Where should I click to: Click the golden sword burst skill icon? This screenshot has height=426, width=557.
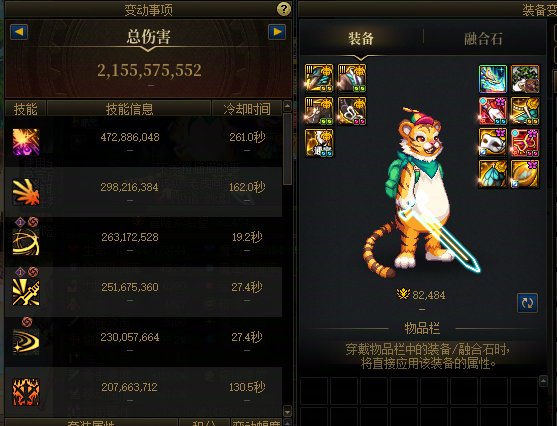pyautogui.click(x=26, y=292)
